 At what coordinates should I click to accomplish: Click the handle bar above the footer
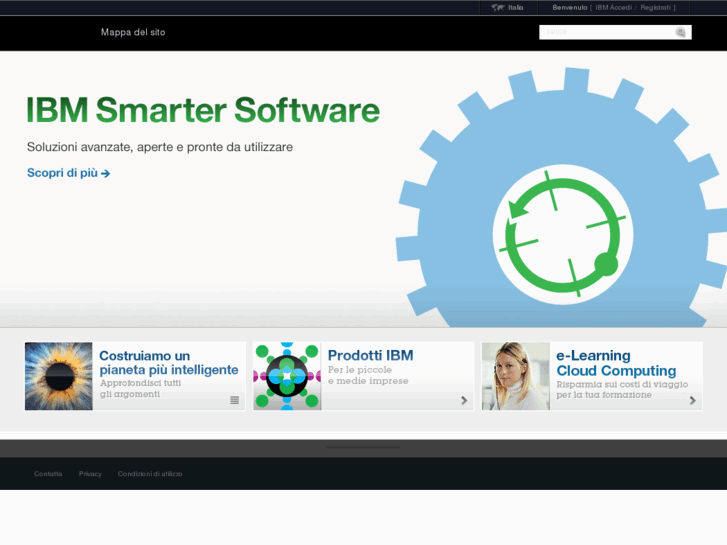pos(363,448)
